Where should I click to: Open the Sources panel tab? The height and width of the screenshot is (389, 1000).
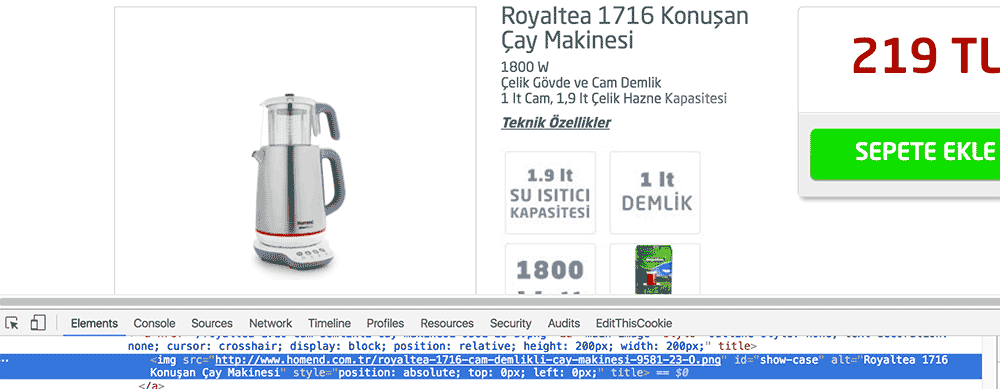(212, 323)
